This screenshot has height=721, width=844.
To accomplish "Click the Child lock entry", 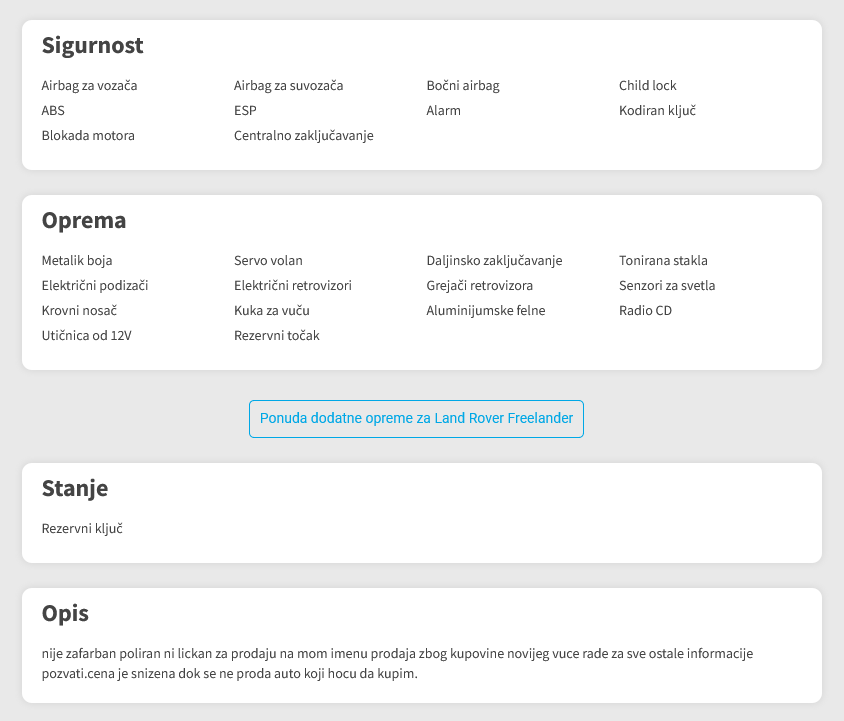I will coord(648,86).
